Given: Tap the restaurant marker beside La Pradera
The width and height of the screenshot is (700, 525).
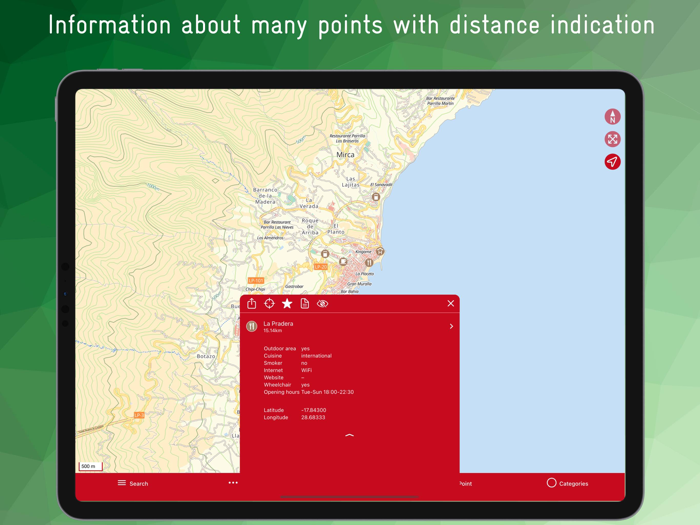Looking at the screenshot, I should click(252, 326).
